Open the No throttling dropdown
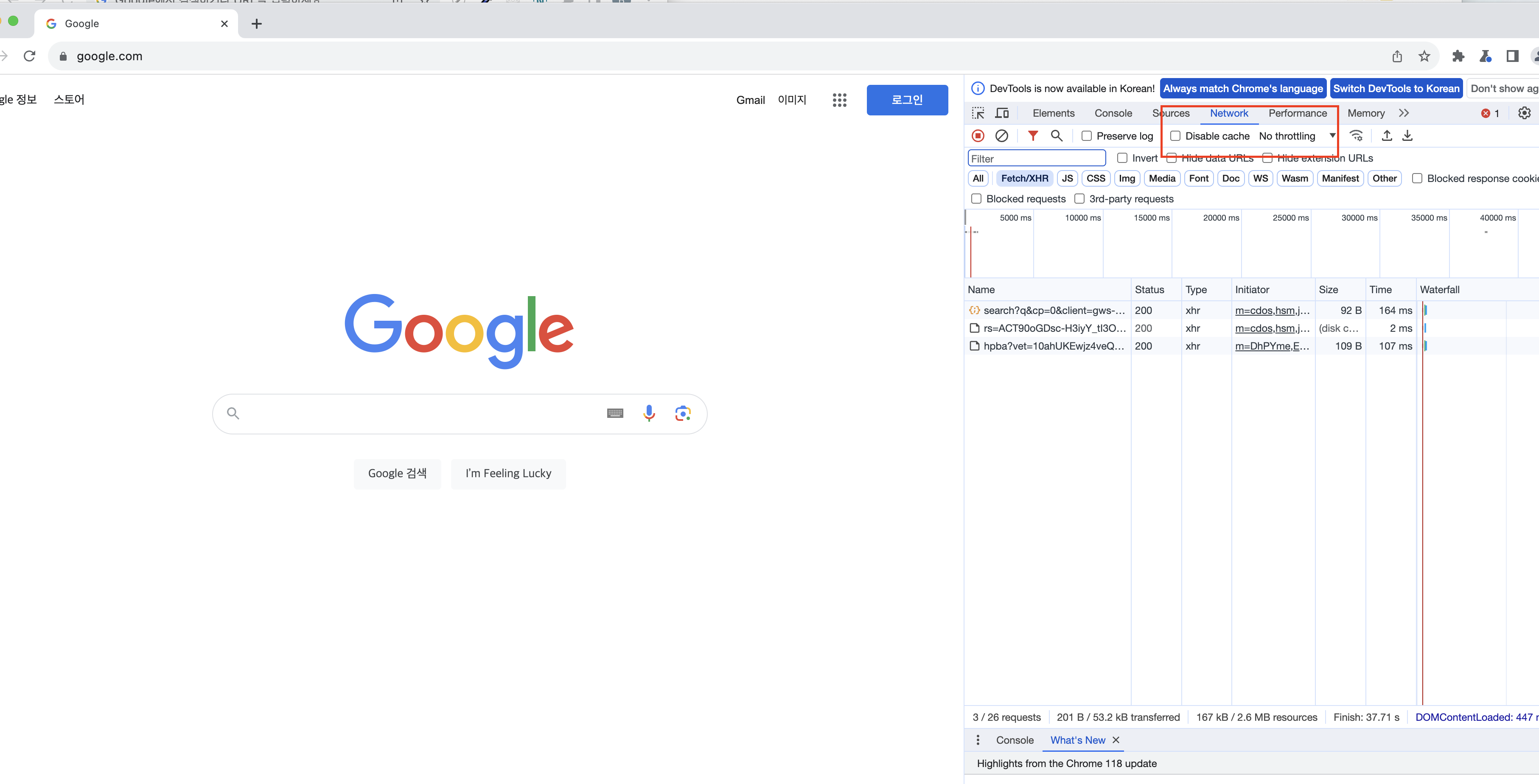Screen dimensions: 1539x784 (x=1297, y=136)
